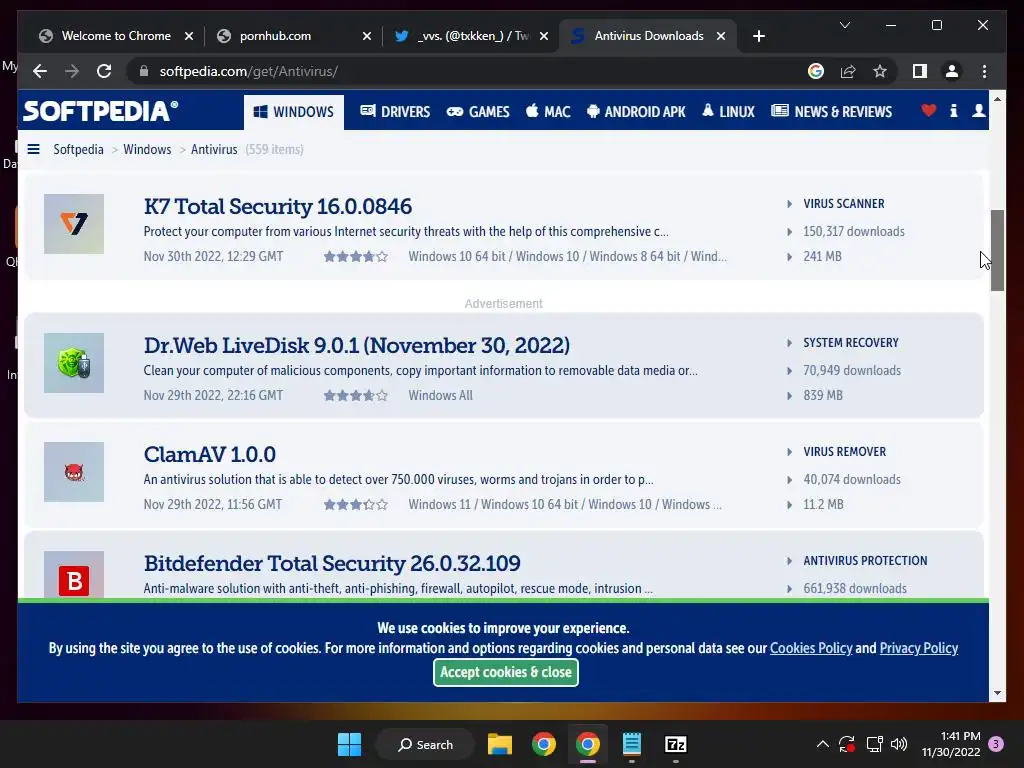This screenshot has height=768, width=1024.
Task: Click the K7 Total Security app icon
Action: pyautogui.click(x=74, y=224)
